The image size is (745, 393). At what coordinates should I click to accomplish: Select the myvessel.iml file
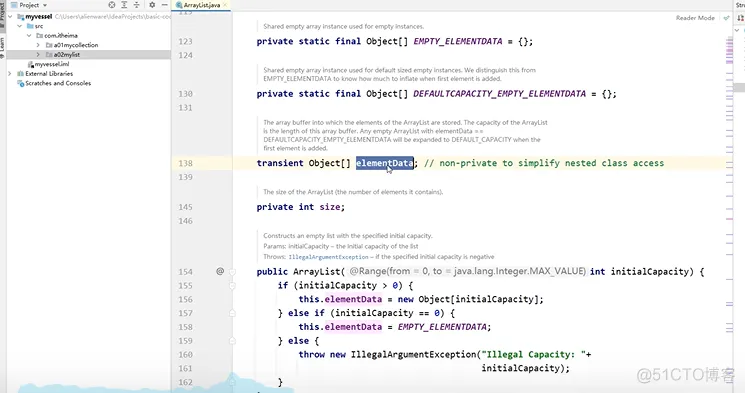(x=52, y=64)
